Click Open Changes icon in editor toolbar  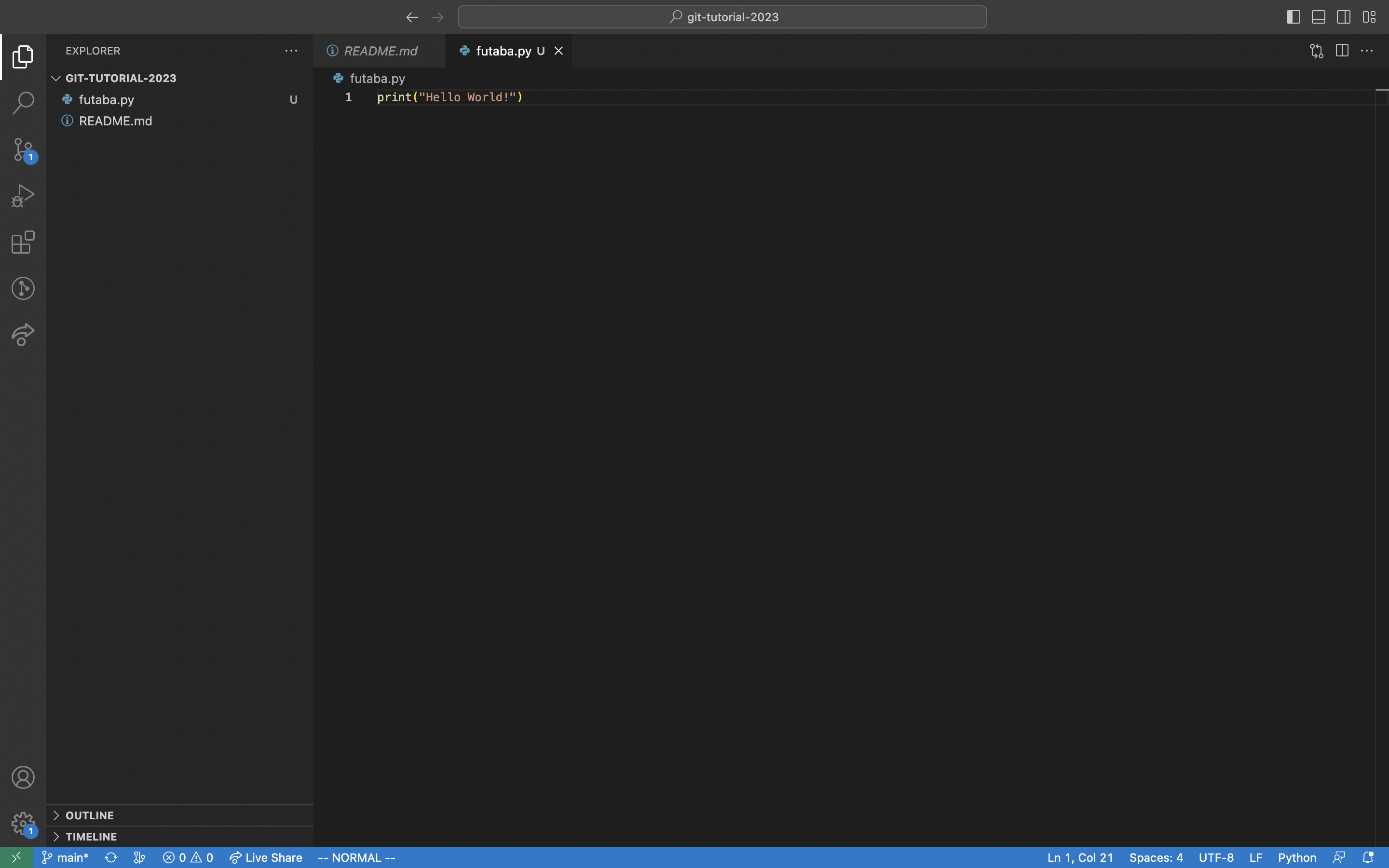click(1317, 51)
